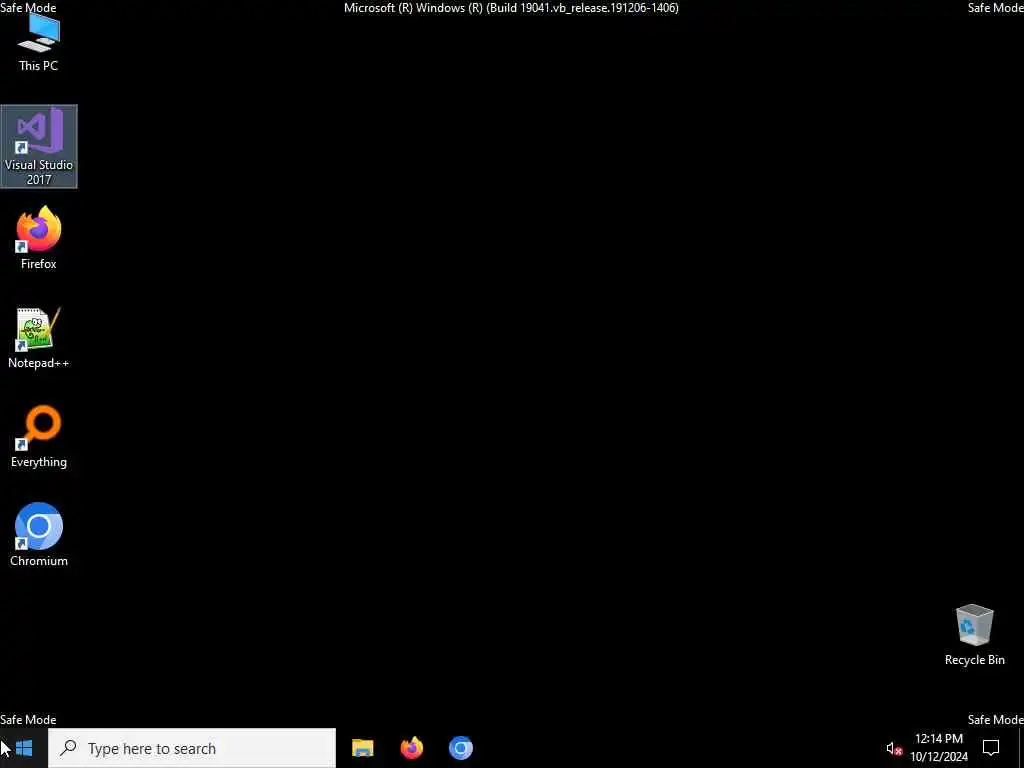Select the Visual Studio 2017 shortcut

tap(39, 146)
